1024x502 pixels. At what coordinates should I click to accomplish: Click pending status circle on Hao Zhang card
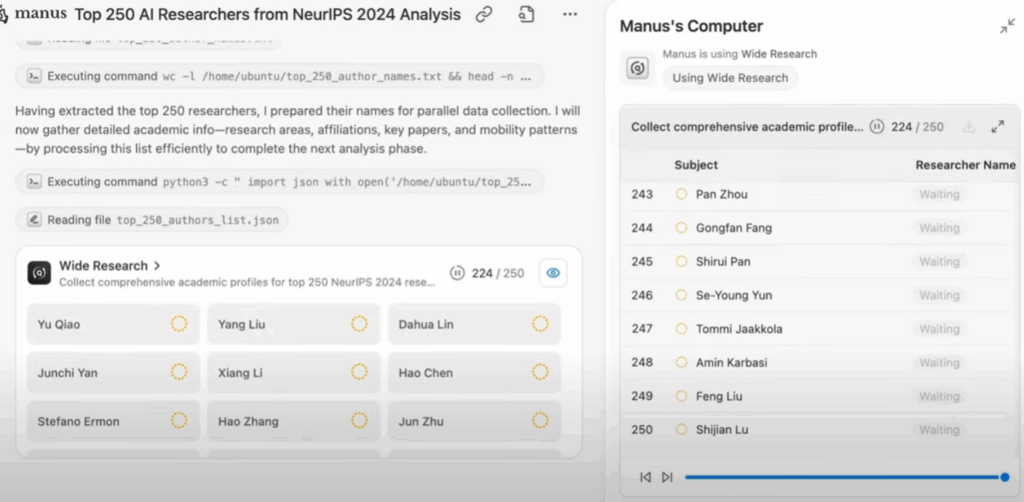[x=359, y=421]
